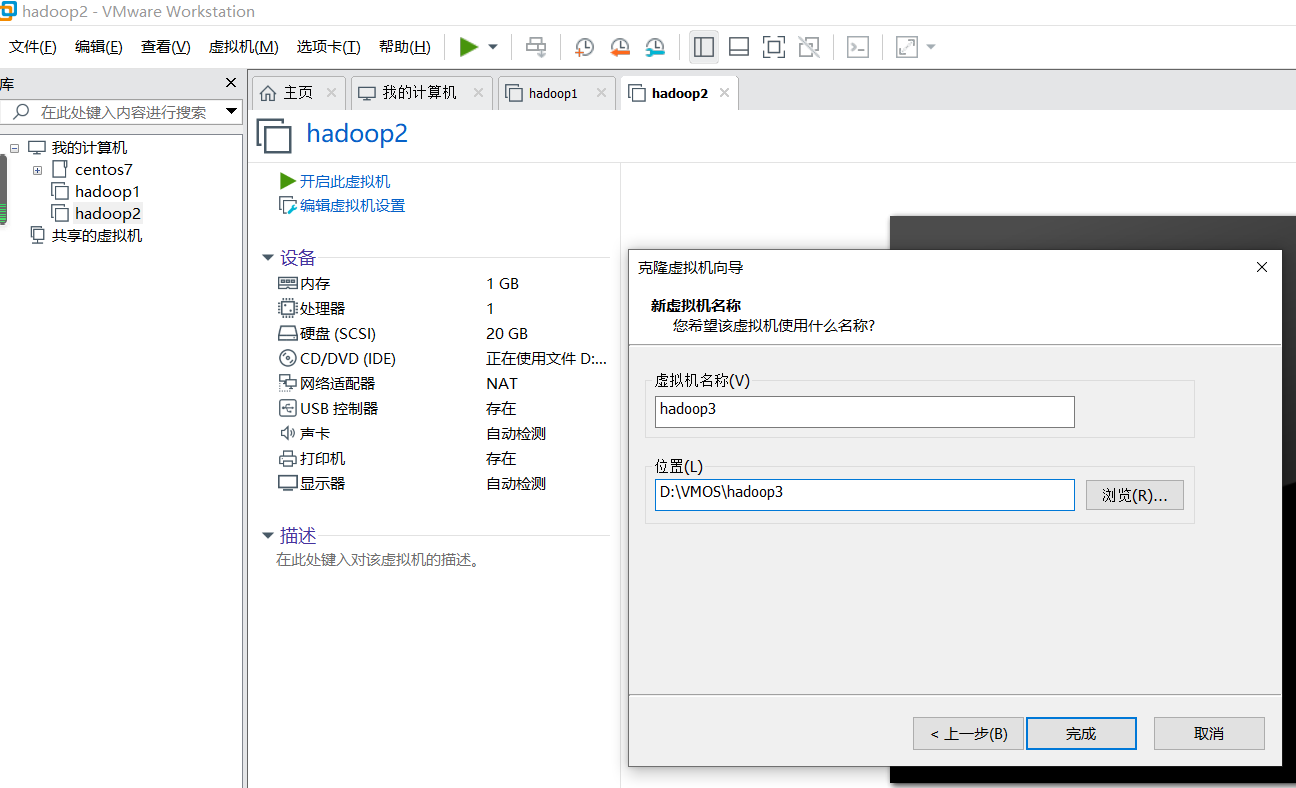Click the send Ctrl+Alt+Del toolbar icon
This screenshot has width=1296, height=788.
(536, 47)
